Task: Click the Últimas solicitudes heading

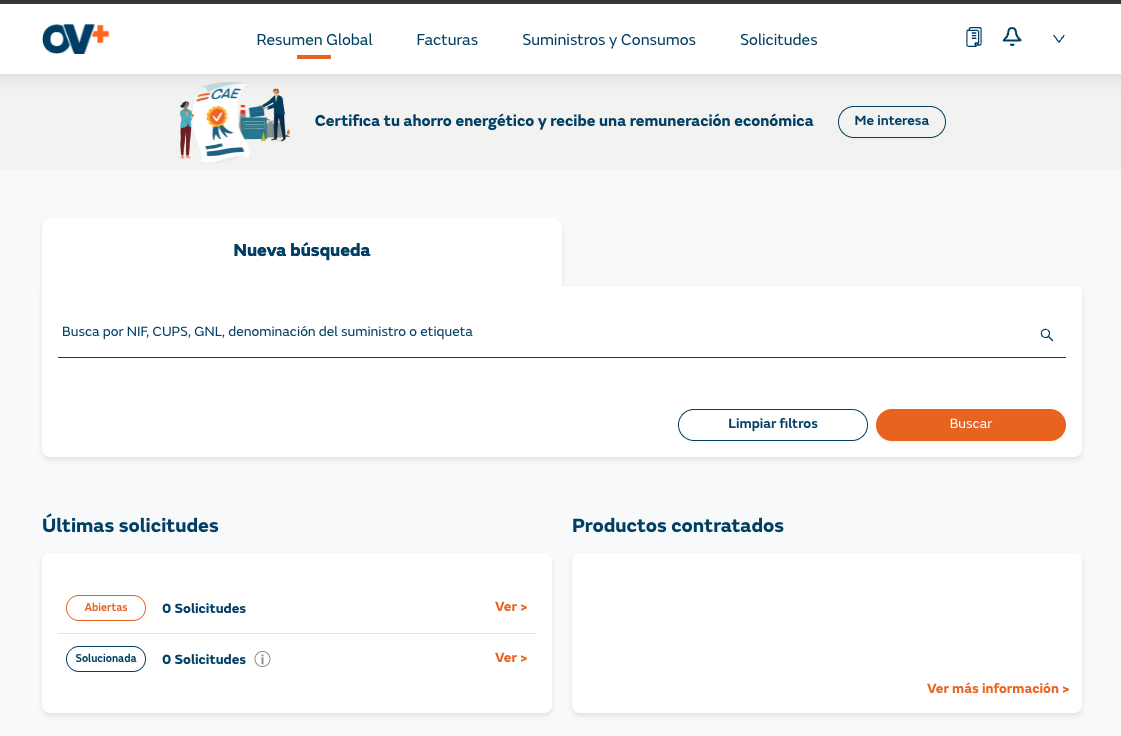Action: pos(130,526)
